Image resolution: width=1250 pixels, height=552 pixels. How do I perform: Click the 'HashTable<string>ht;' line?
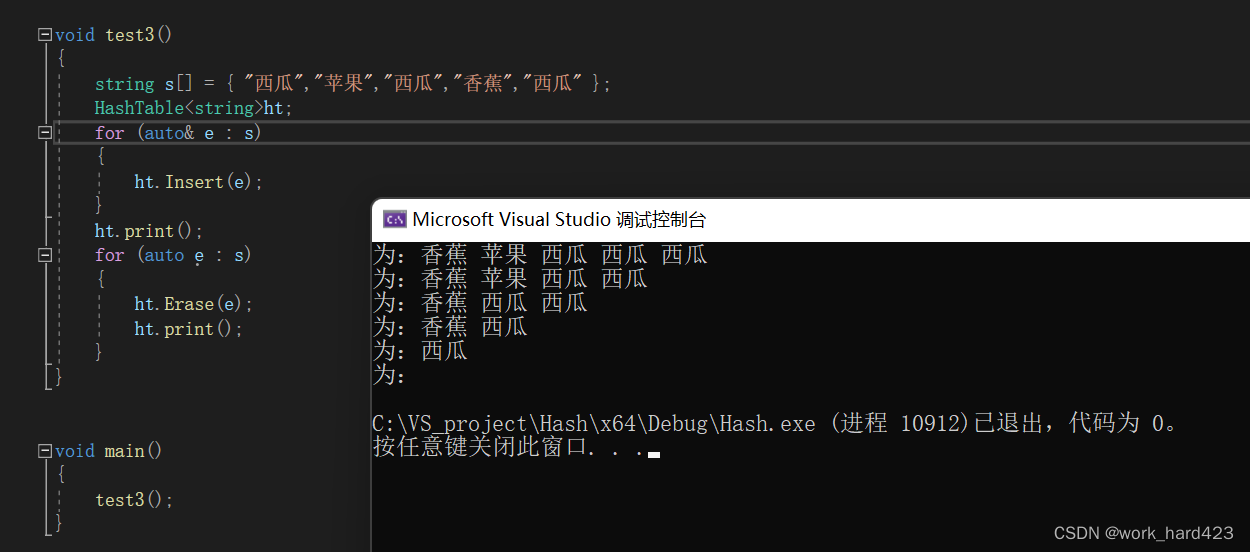pos(194,108)
